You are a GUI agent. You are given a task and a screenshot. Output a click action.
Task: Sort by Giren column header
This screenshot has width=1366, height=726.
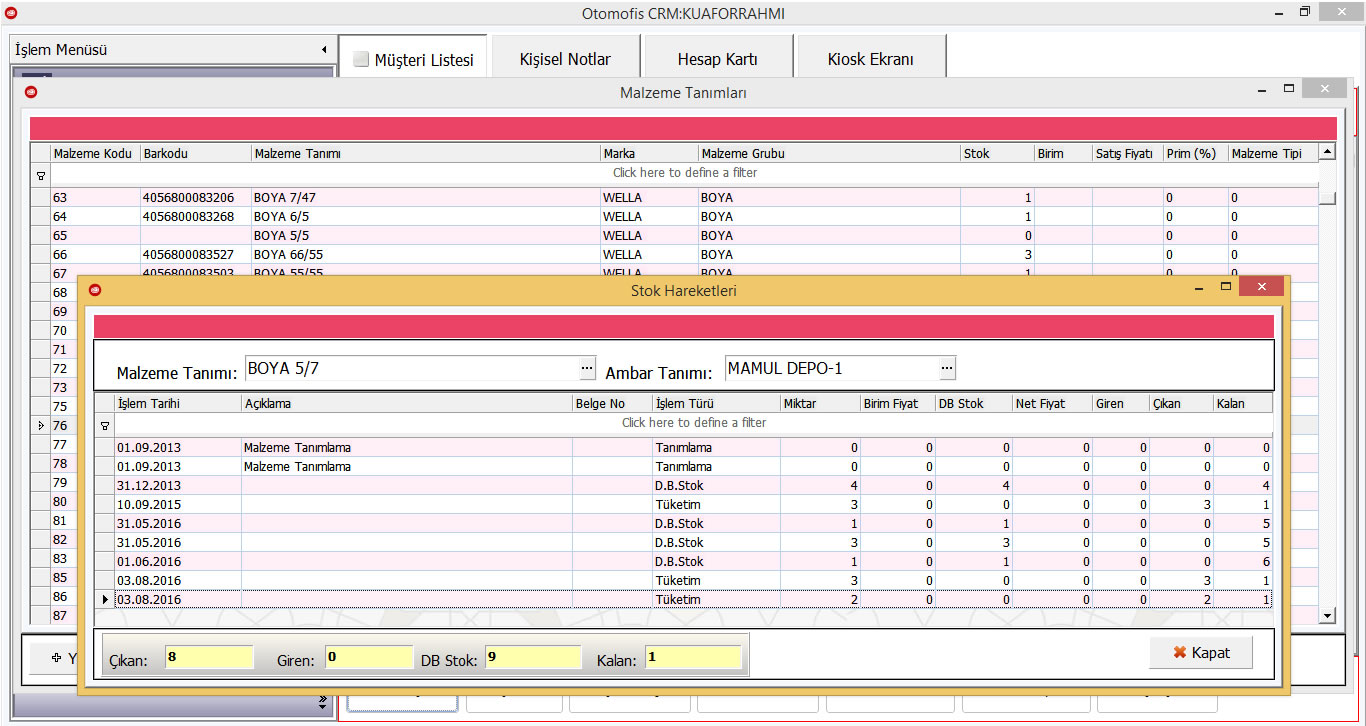pos(1121,404)
